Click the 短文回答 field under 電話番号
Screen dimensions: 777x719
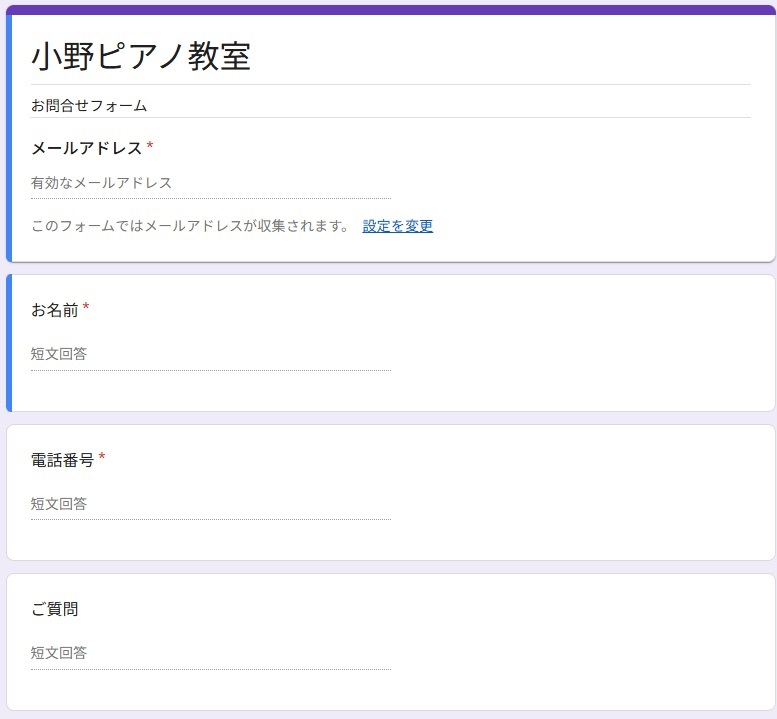(210, 504)
